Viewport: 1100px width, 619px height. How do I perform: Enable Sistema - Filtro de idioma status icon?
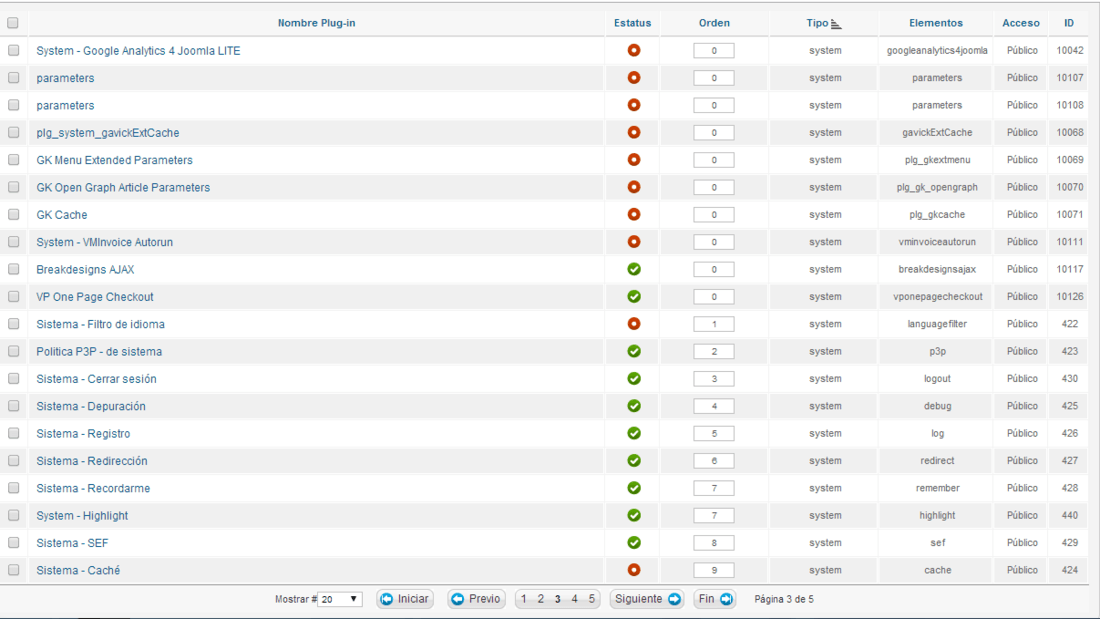633,324
